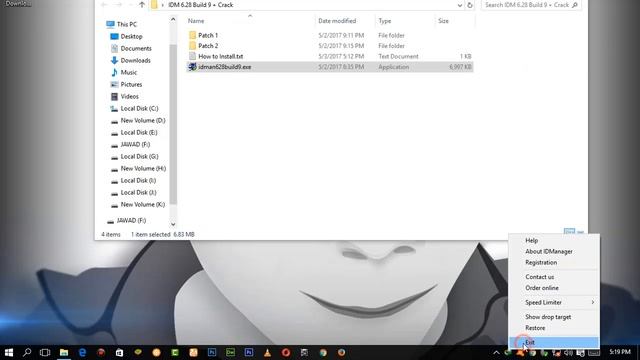The image size is (640, 360).
Task: Open Desktop in the navigation pane
Action: point(131,36)
